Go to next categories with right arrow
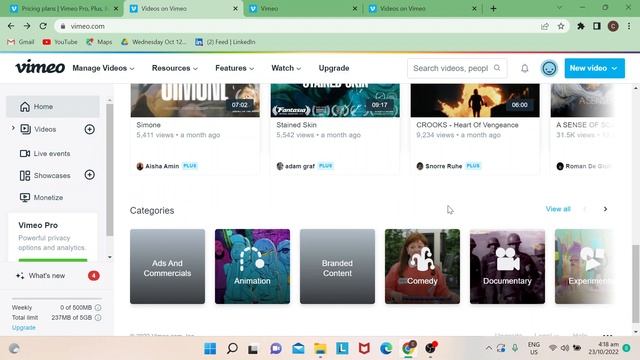Viewport: 640px width, 360px height. [605, 209]
